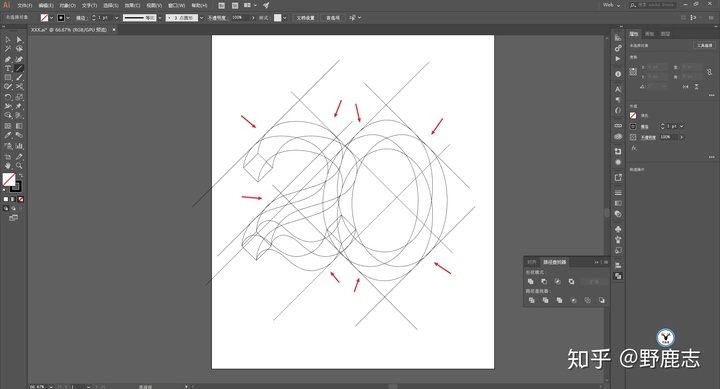The width and height of the screenshot is (720, 389).
Task: Select the Paintbrush tool
Action: pyautogui.click(x=19, y=78)
